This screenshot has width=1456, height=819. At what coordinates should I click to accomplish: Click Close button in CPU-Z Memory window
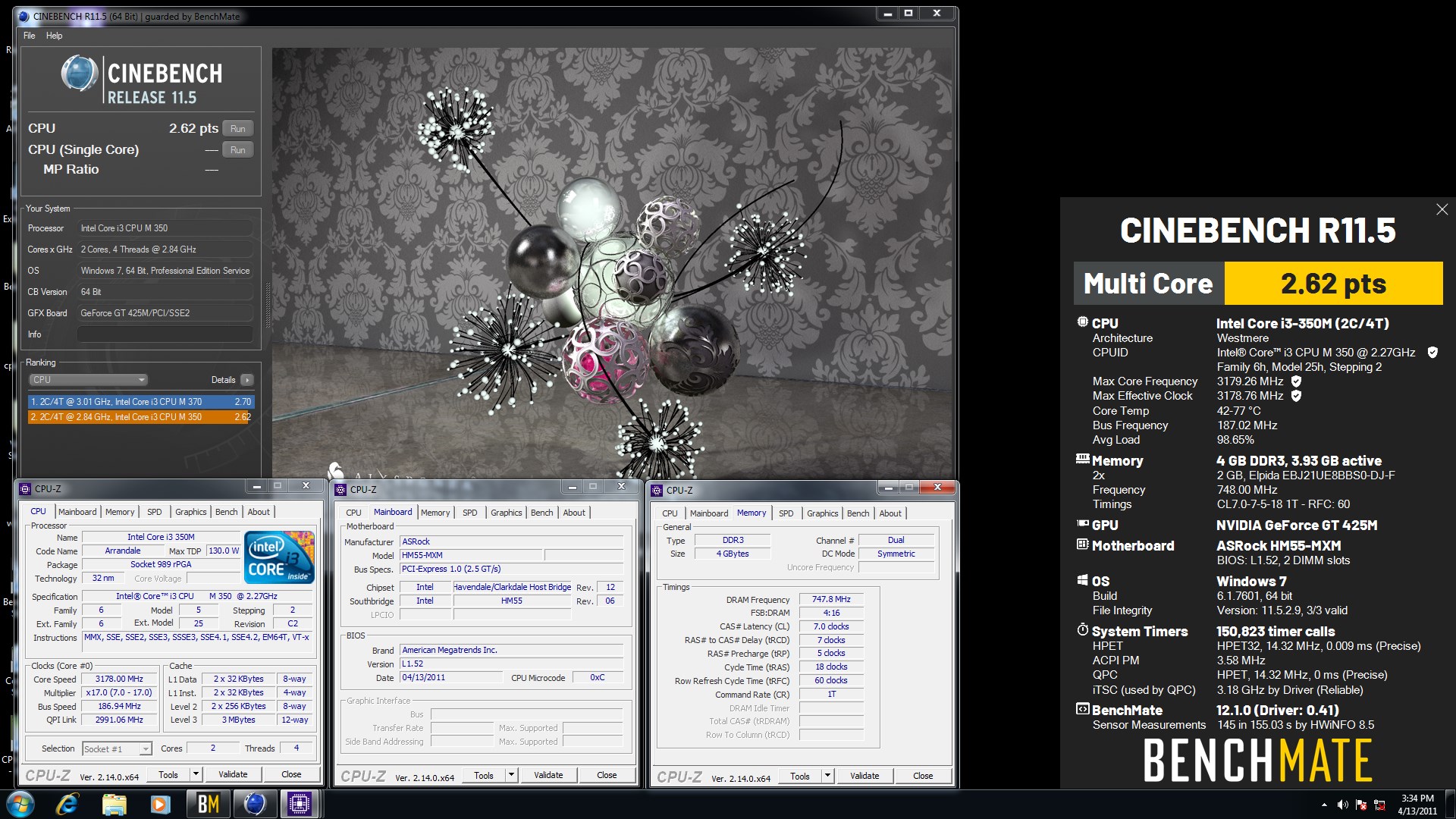point(923,776)
